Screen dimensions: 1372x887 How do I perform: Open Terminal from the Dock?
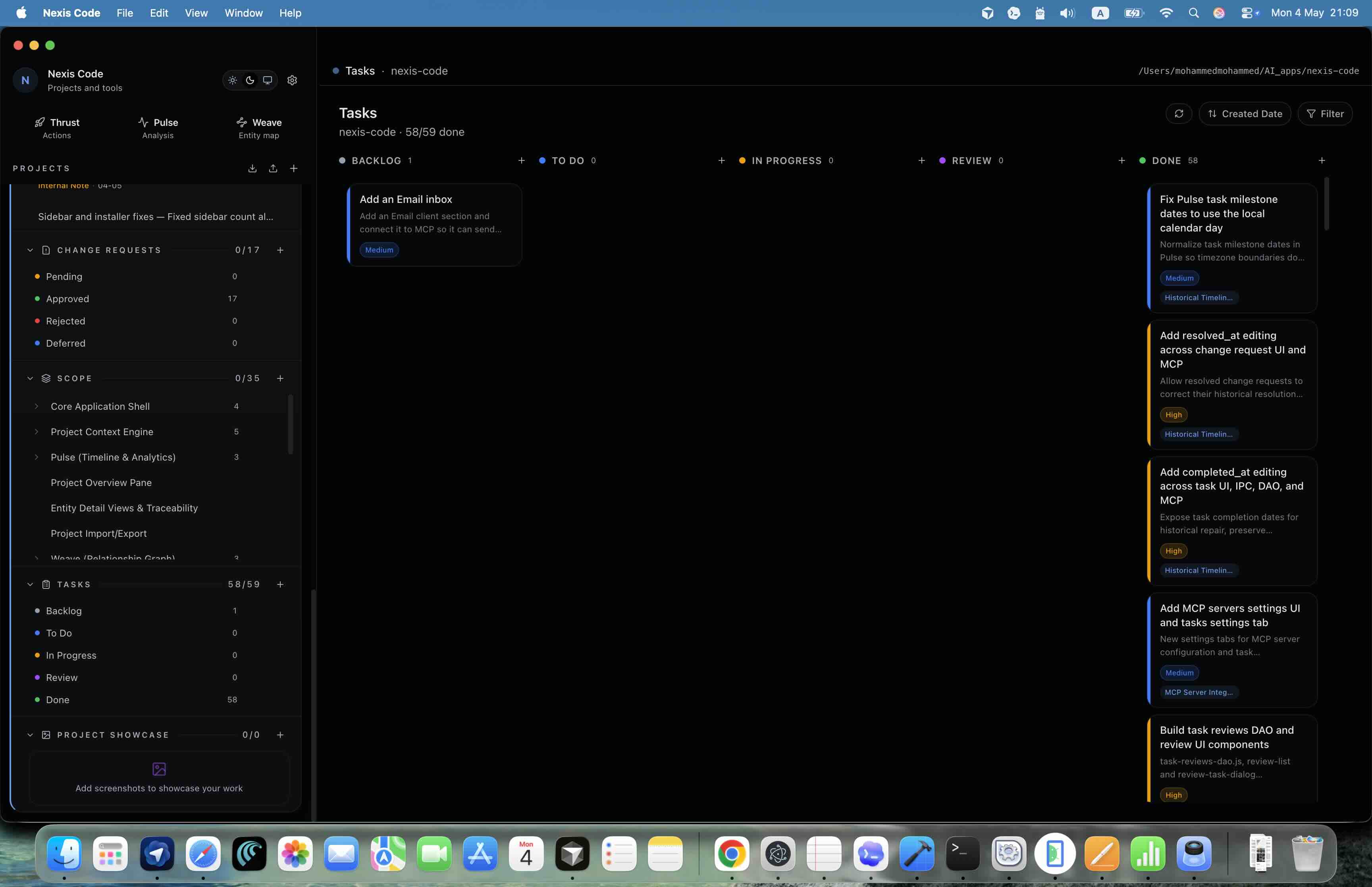coord(963,854)
